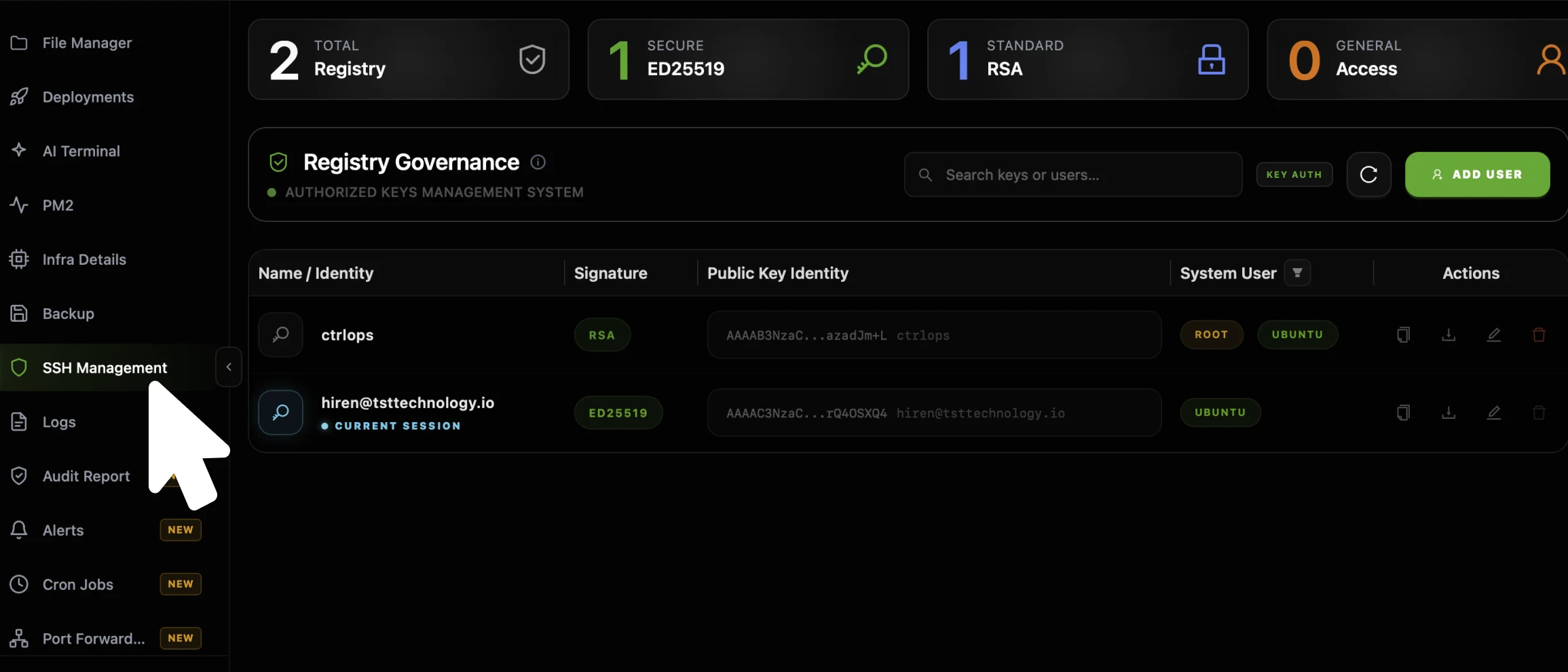Viewport: 1568px width, 672px height.
Task: Click key icon of hiren@tsttechnology.io row
Action: (x=280, y=412)
